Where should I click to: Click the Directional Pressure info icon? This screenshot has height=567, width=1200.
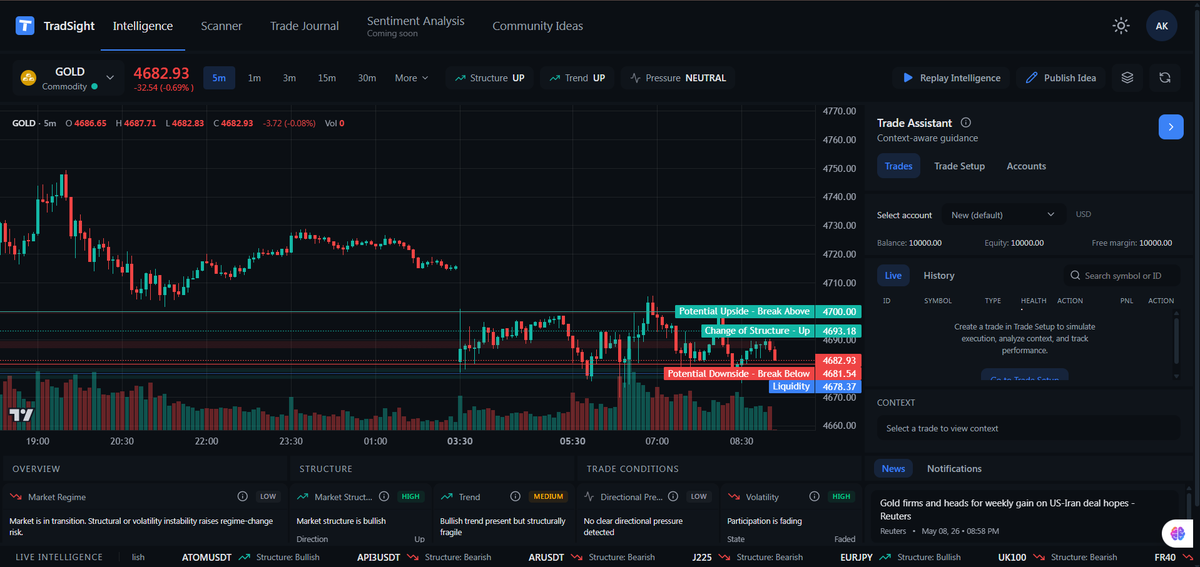[x=674, y=496]
